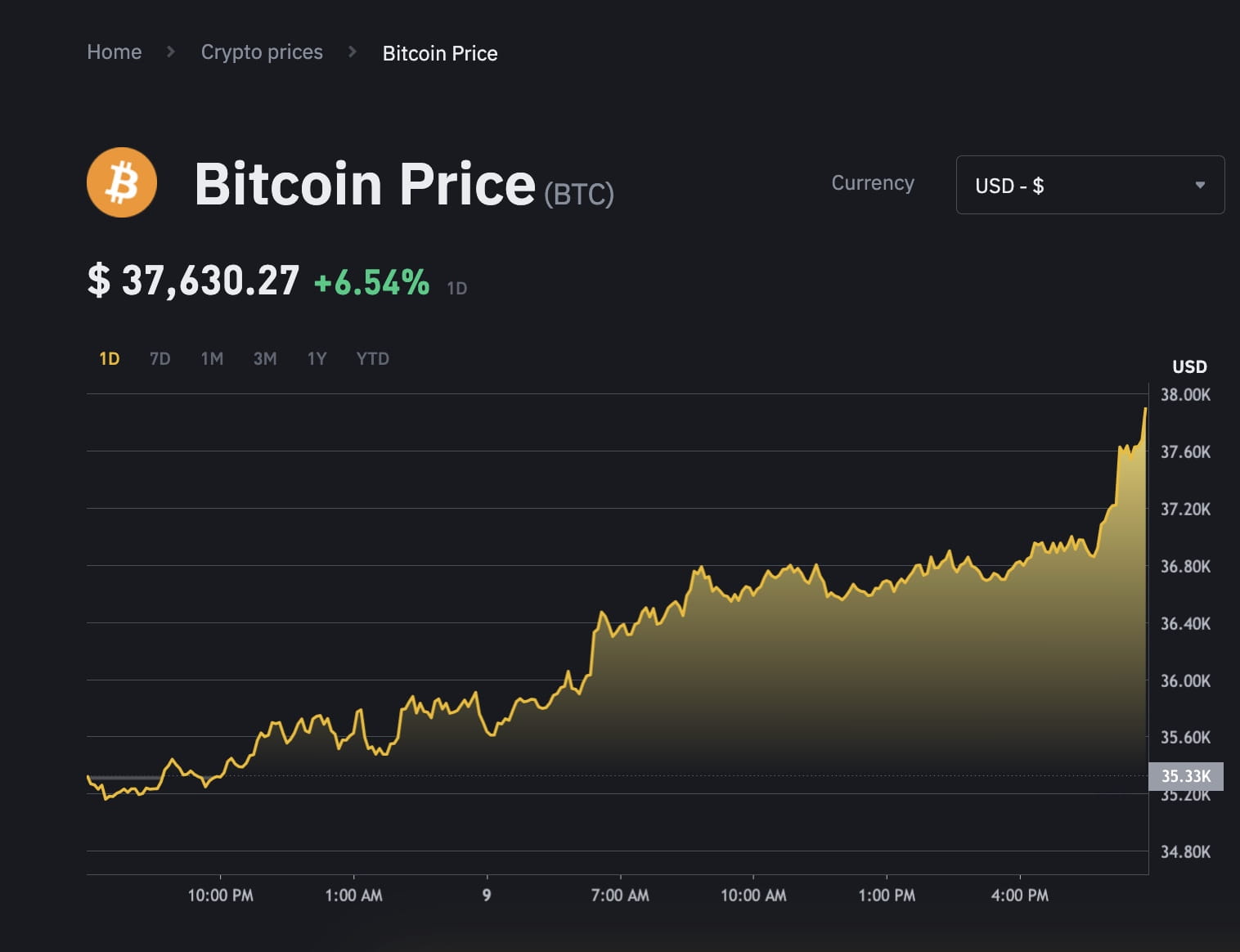Navigate to Crypto prices page
Image resolution: width=1240 pixels, height=952 pixels.
(262, 52)
